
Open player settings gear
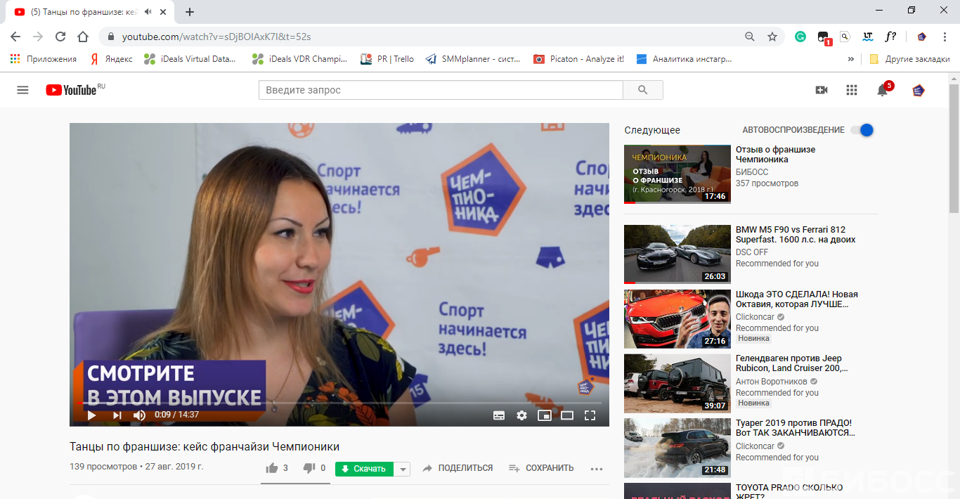(x=522, y=415)
